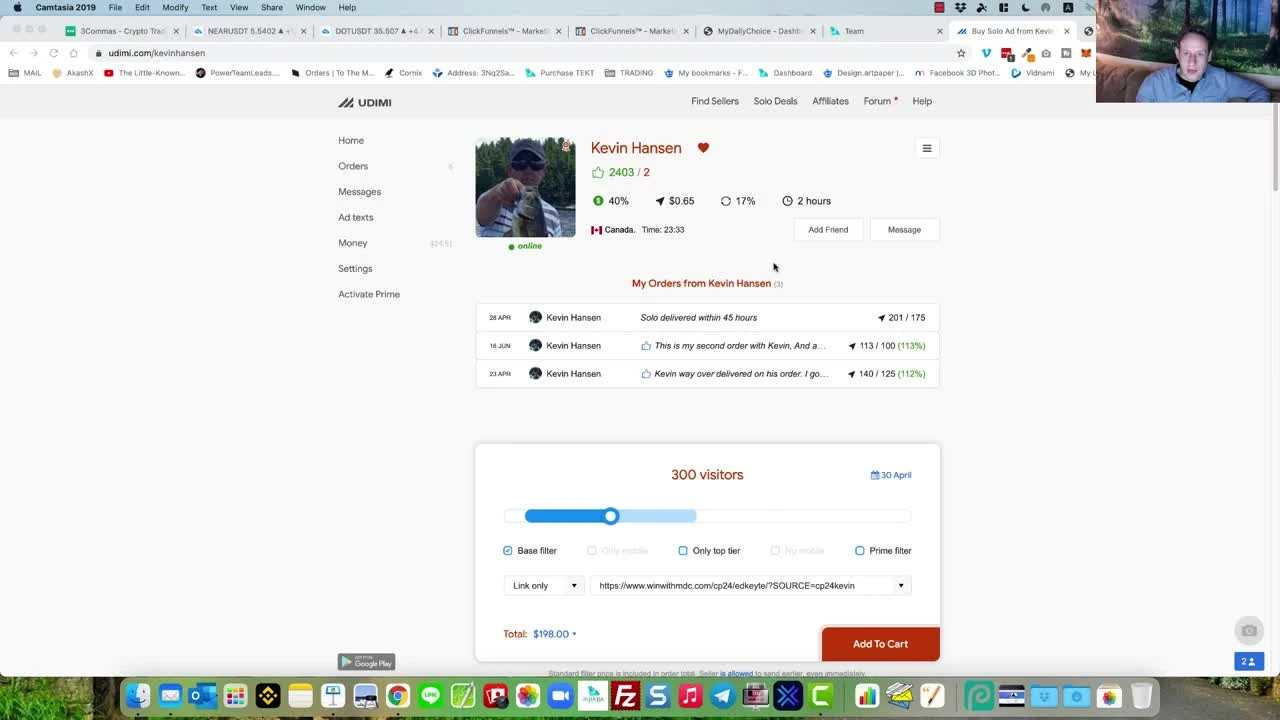Click the price arrow icon beside $0.65

tap(660, 201)
